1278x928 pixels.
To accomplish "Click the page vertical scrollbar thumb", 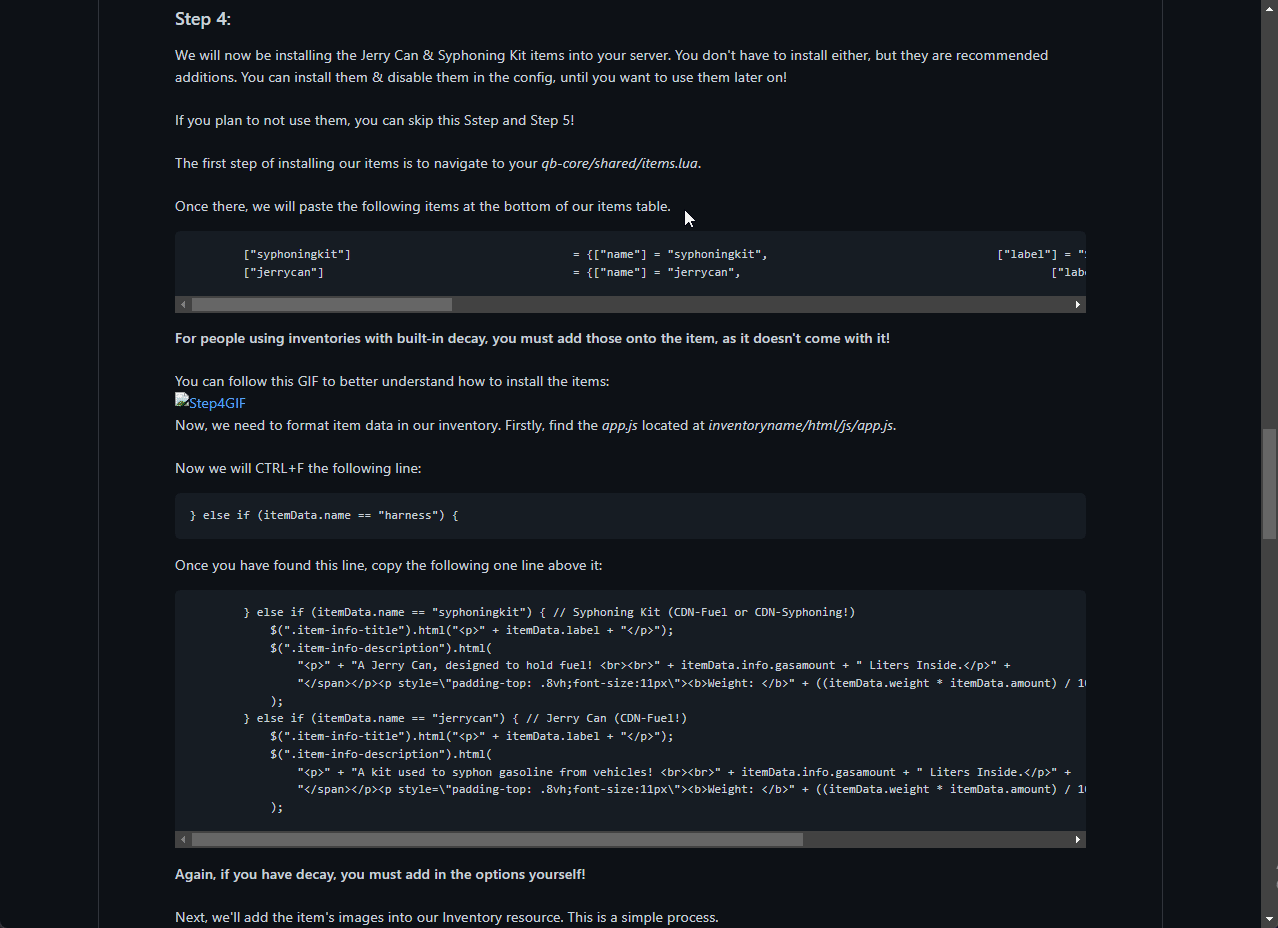I will [x=1269, y=484].
